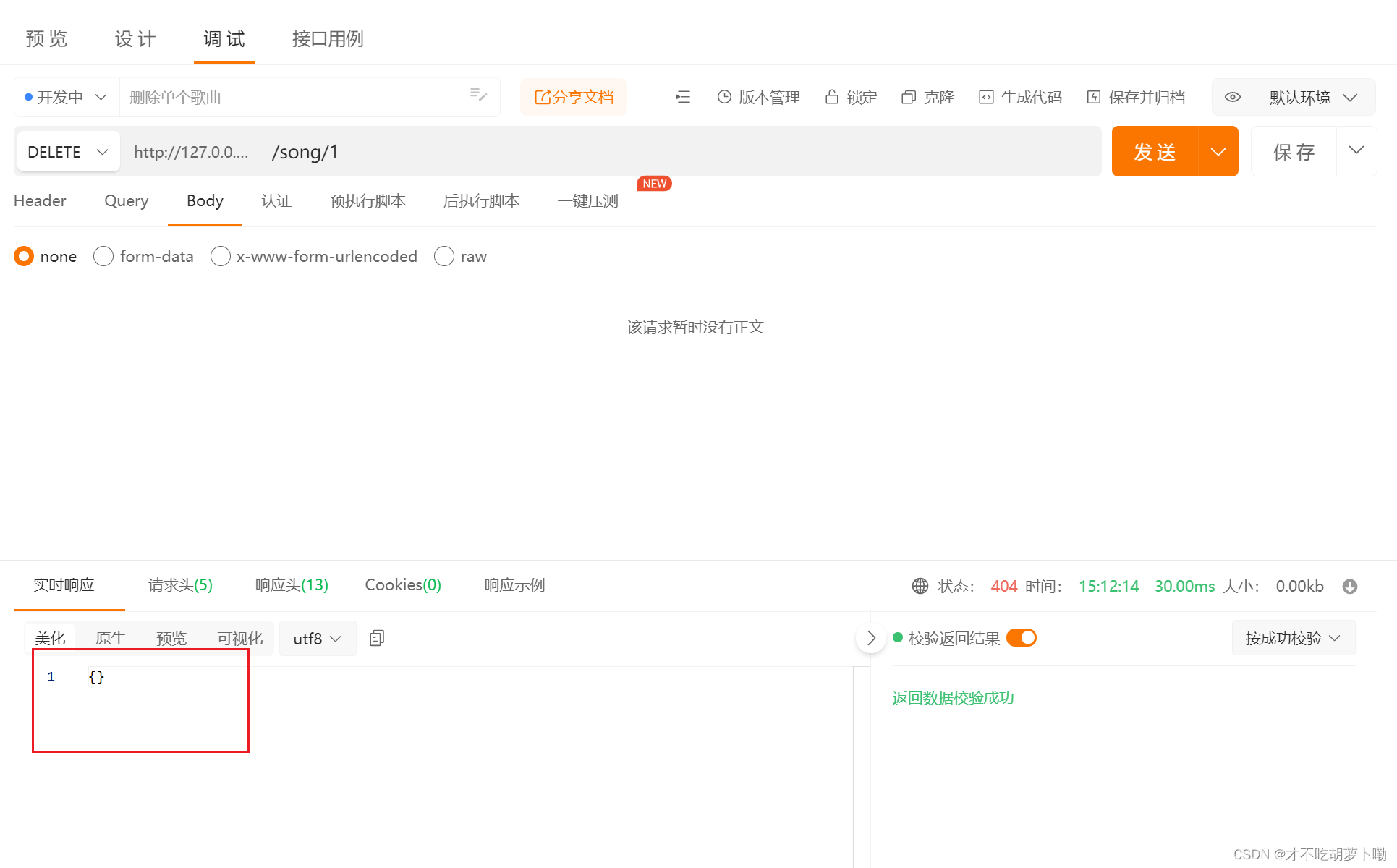The height and width of the screenshot is (868, 1397).
Task: Open version management clock icon
Action: (724, 97)
